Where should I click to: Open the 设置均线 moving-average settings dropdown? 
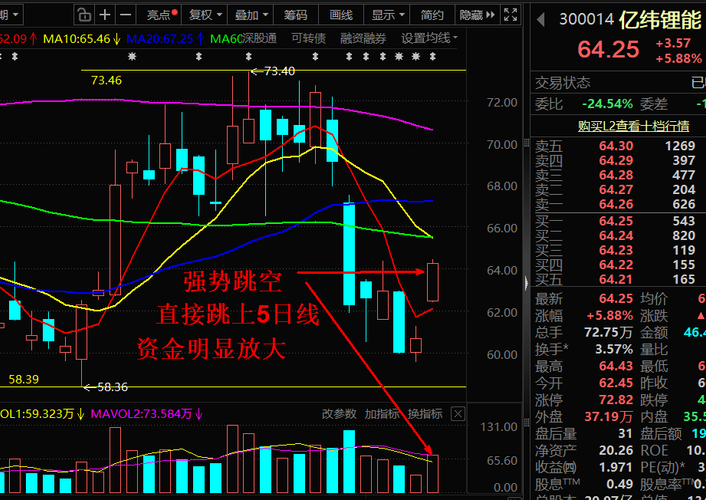[x=429, y=39]
